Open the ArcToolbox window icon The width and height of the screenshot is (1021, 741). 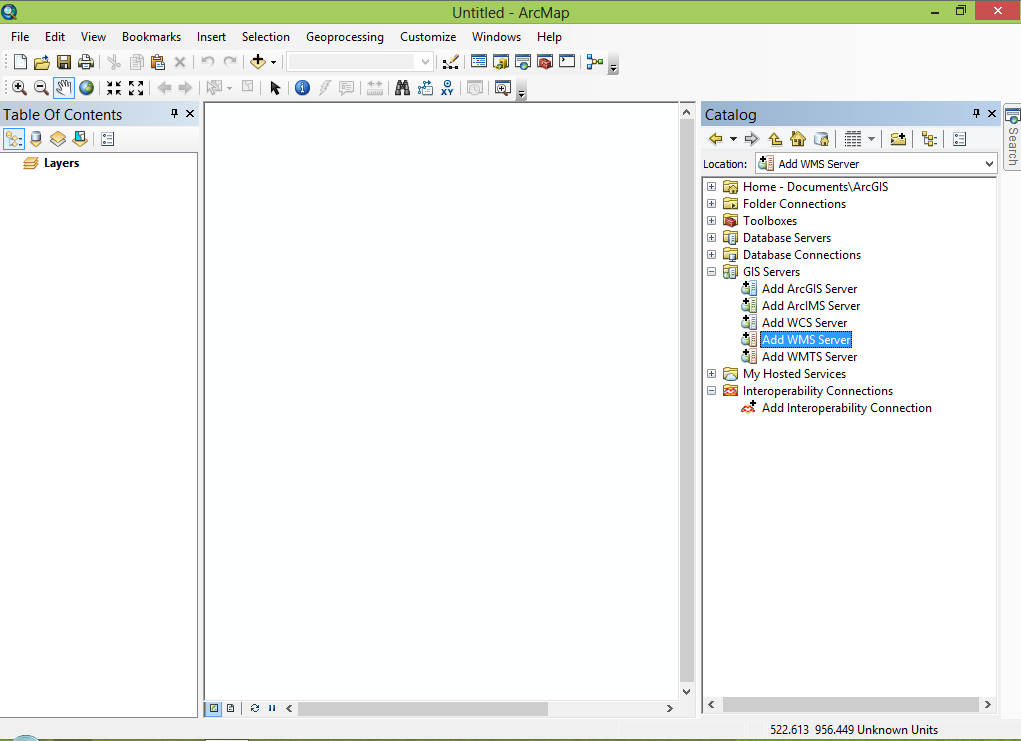[x=545, y=62]
